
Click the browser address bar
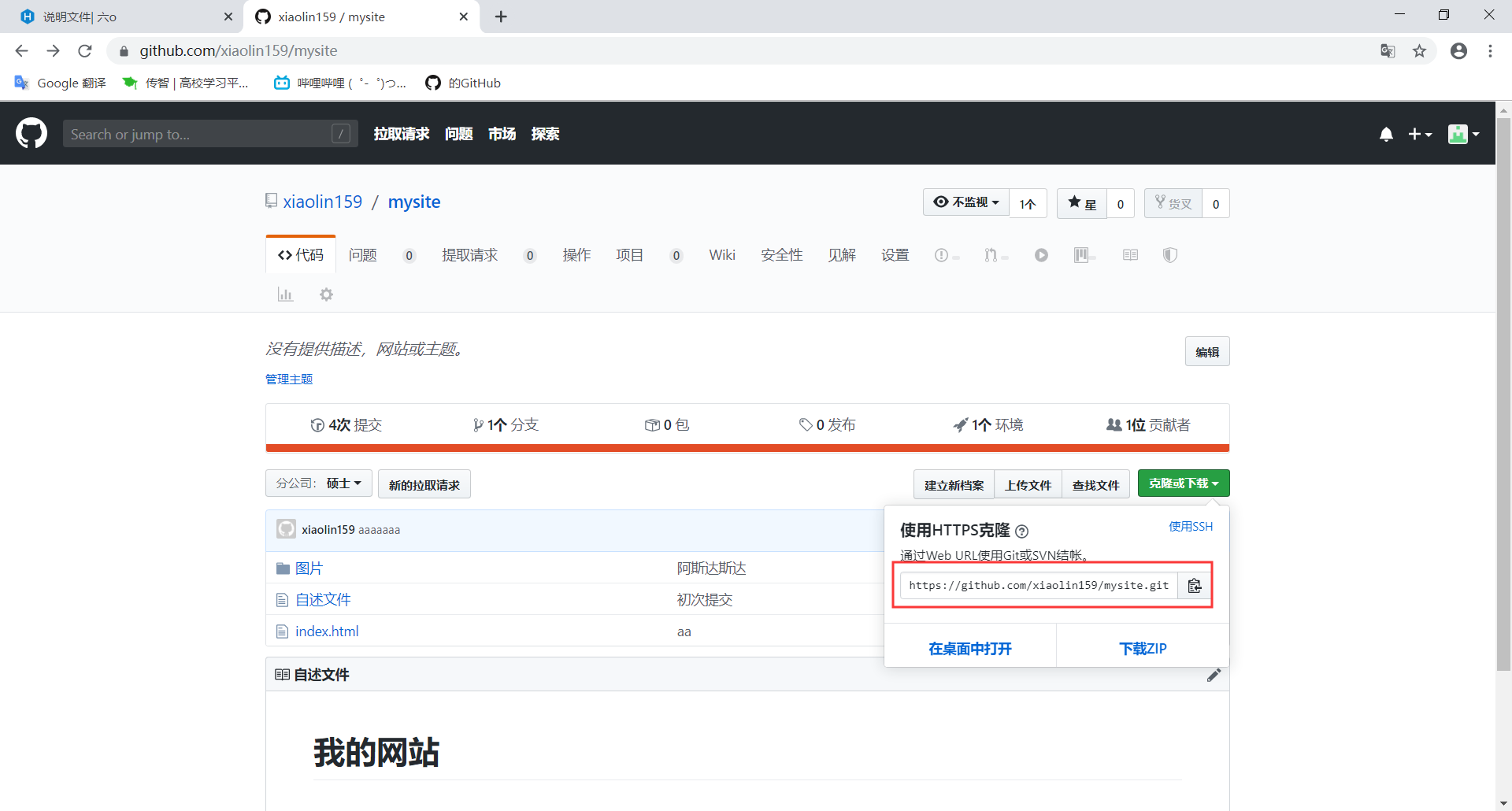tap(740, 51)
